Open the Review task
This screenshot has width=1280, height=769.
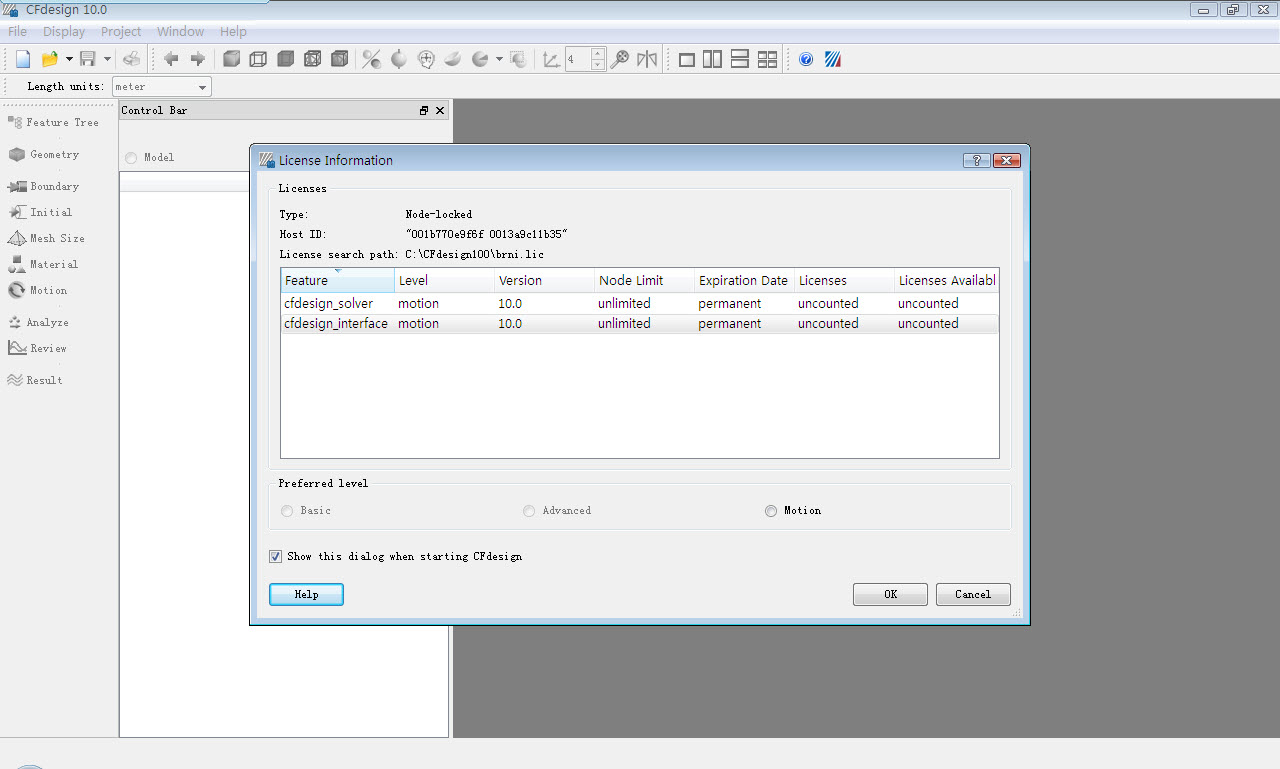coord(37,349)
